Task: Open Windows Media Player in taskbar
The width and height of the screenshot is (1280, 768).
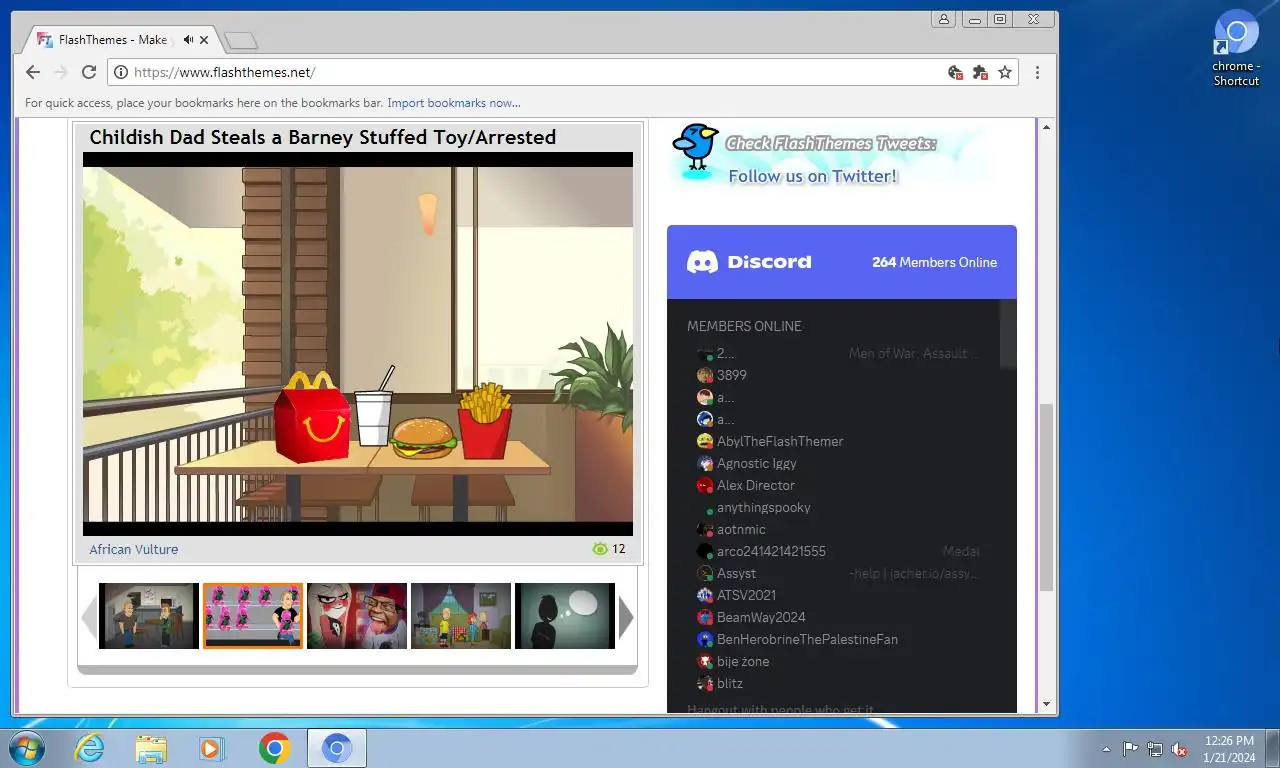Action: pos(212,748)
